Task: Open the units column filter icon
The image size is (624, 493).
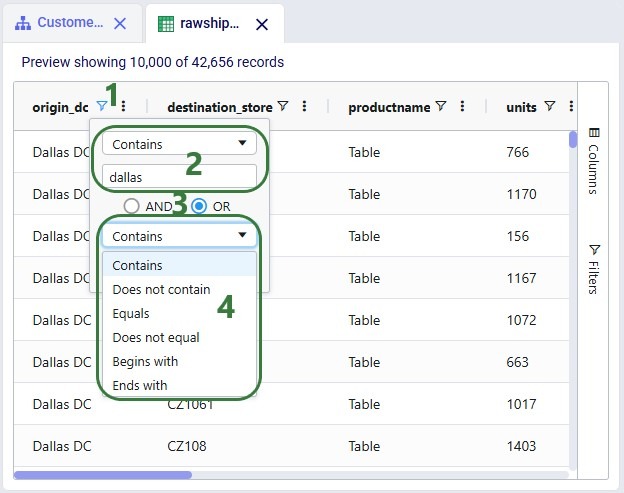Action: tap(550, 106)
